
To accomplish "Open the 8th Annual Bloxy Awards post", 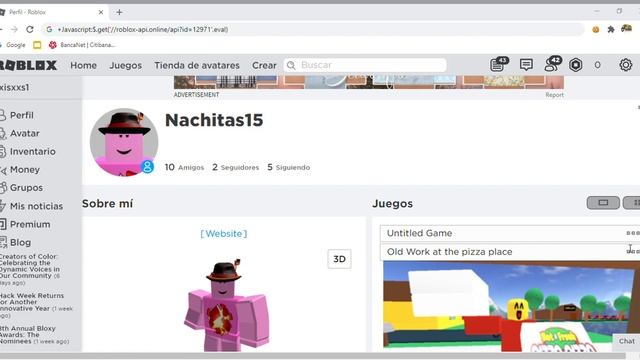I will click(34, 335).
